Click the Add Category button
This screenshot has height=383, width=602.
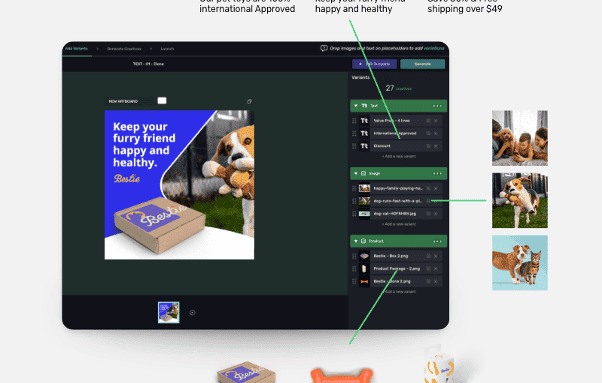click(374, 64)
